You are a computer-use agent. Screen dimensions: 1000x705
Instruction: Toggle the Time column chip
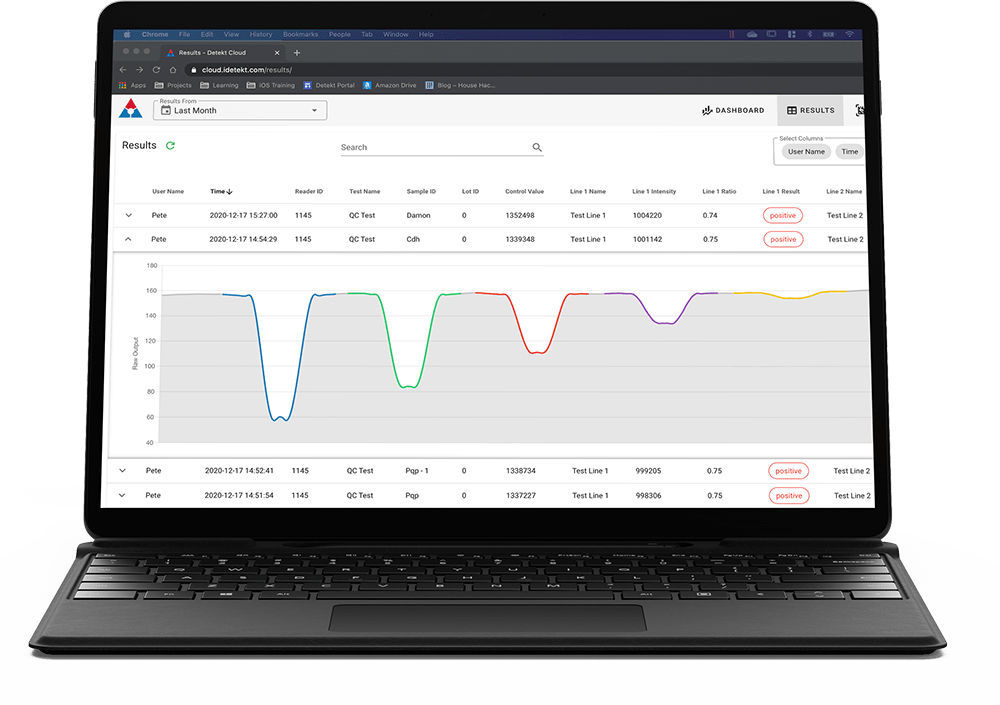click(849, 151)
